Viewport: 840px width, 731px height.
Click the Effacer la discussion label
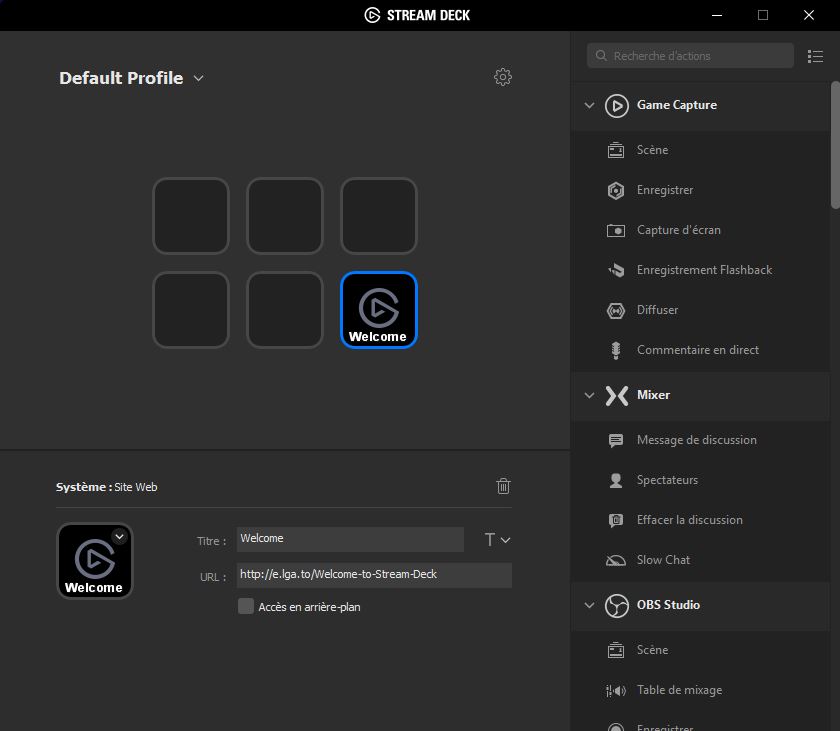point(689,520)
